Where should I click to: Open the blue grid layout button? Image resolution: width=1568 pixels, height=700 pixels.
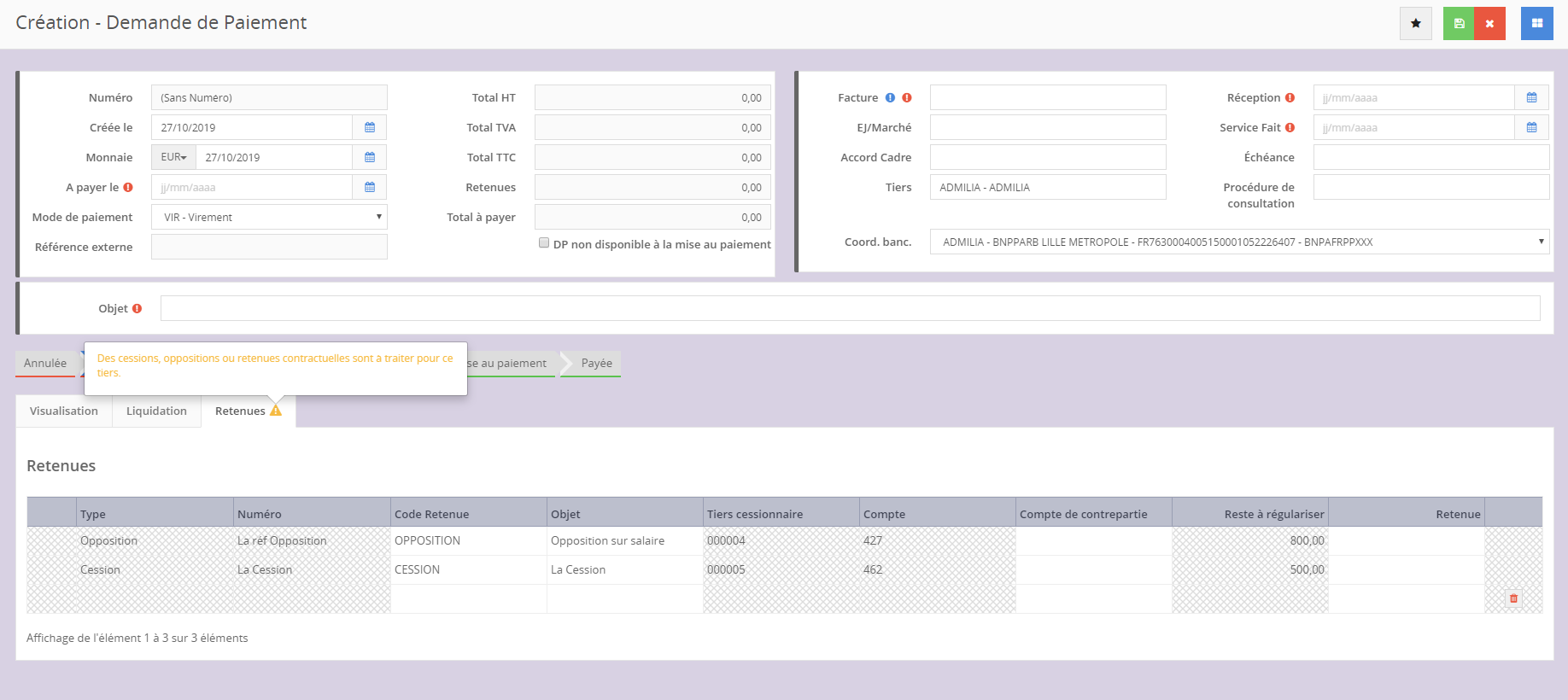point(1536,23)
